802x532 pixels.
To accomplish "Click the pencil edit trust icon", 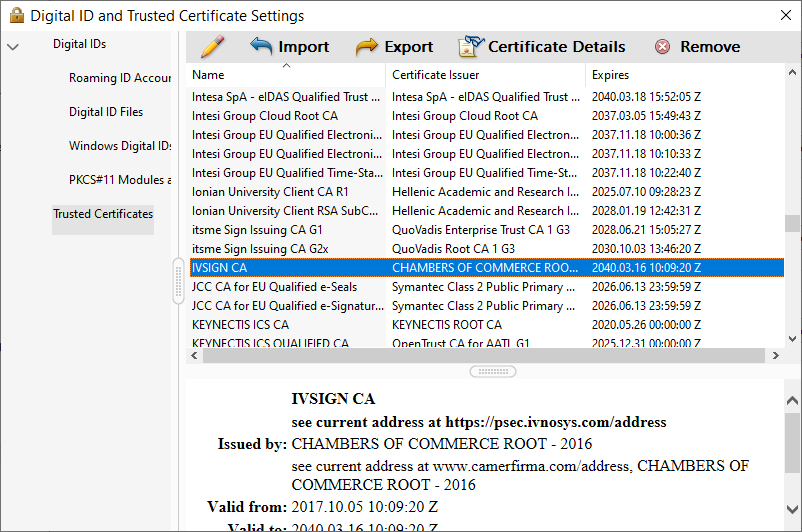I will point(212,47).
